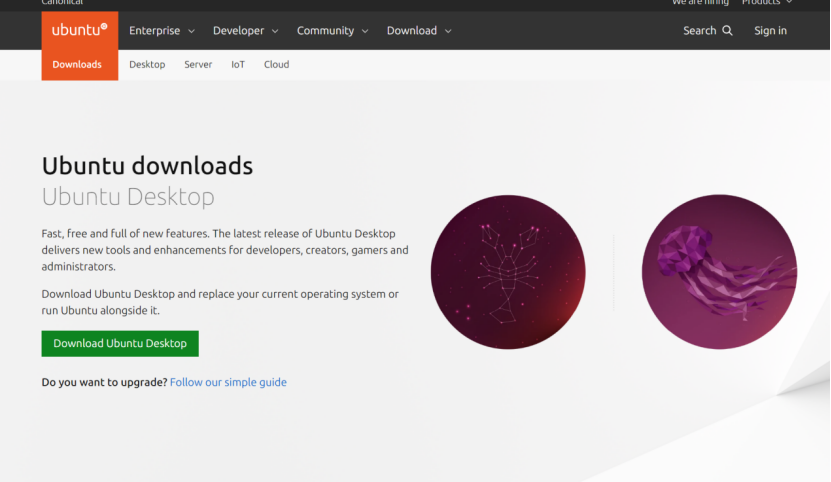Open the IoT tab
Screen dimensions: 831x482
(238, 65)
